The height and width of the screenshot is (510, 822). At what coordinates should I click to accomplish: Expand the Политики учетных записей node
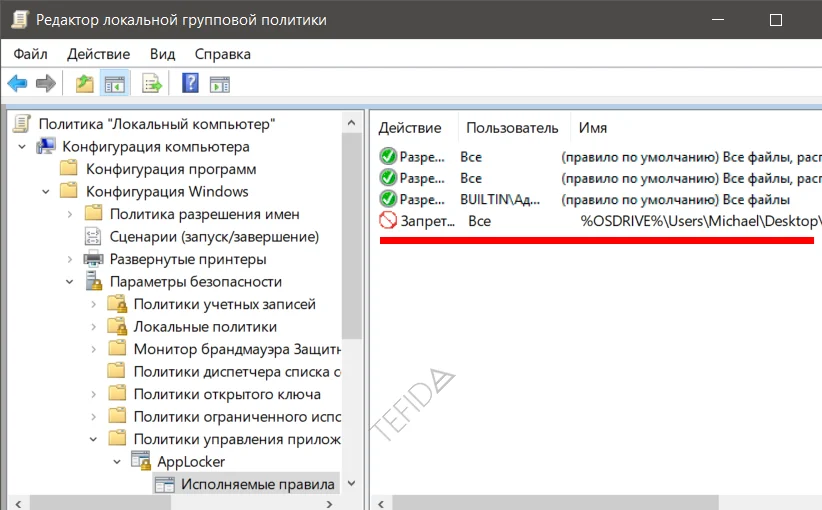pos(93,304)
